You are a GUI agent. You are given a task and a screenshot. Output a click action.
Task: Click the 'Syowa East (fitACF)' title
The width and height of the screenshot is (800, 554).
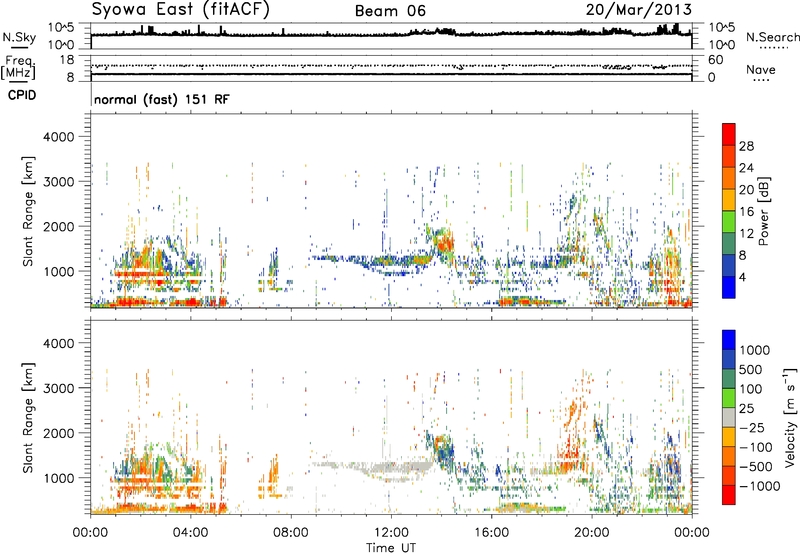180,10
